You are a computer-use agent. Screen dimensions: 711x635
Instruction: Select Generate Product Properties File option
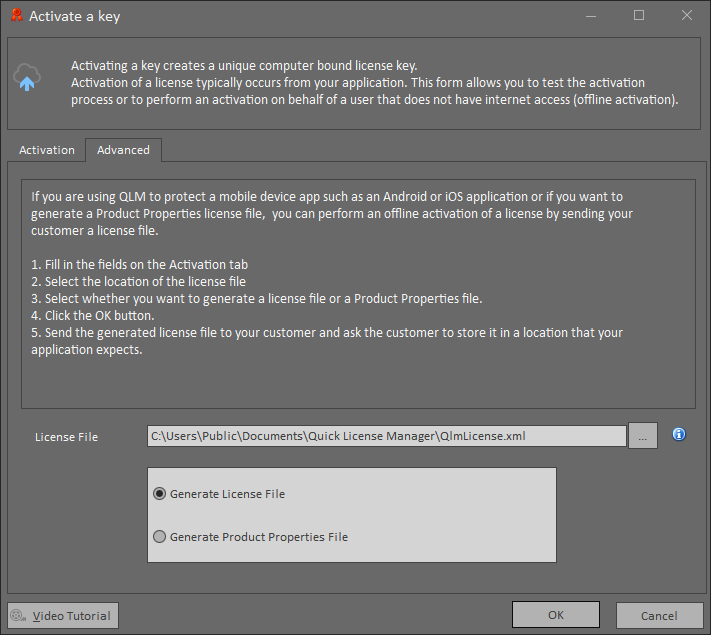250,537
